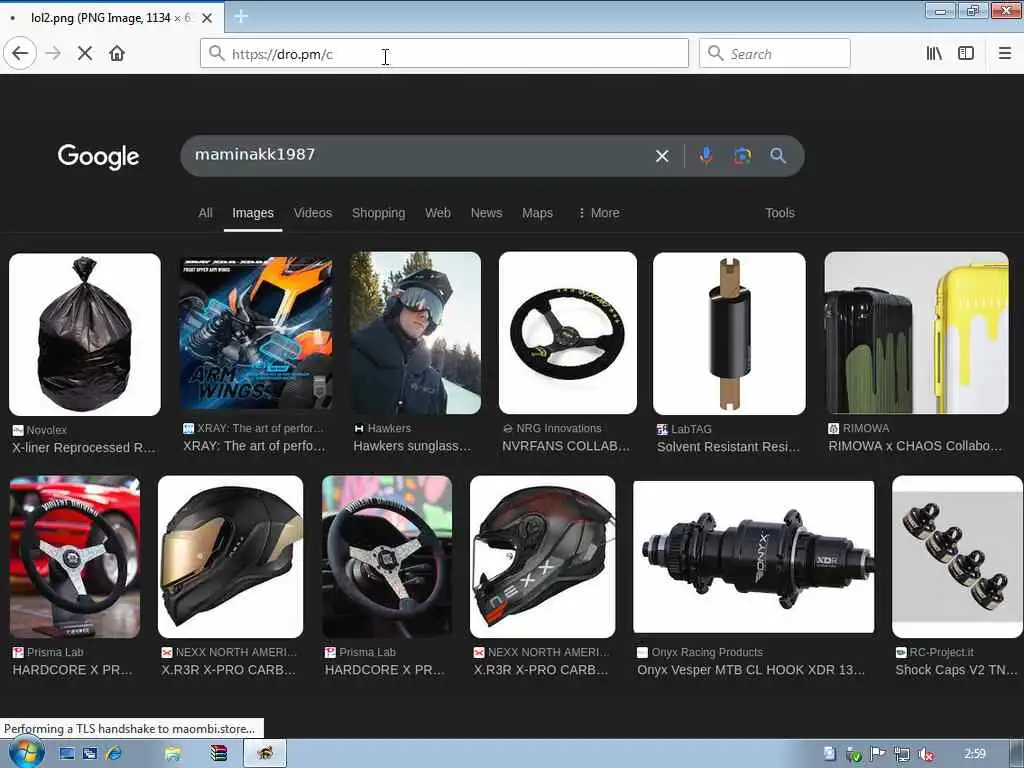Click the X-liner Reprocessed title link

(84, 447)
